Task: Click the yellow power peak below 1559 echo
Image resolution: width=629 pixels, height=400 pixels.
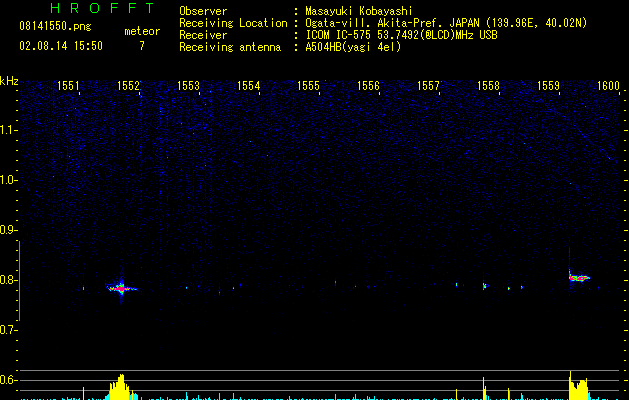Action: [578, 386]
